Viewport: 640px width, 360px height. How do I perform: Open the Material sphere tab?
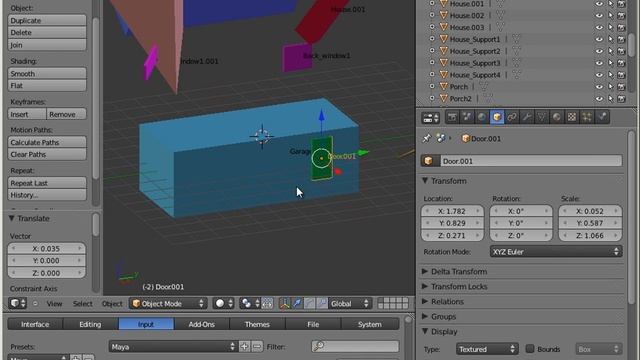557,118
